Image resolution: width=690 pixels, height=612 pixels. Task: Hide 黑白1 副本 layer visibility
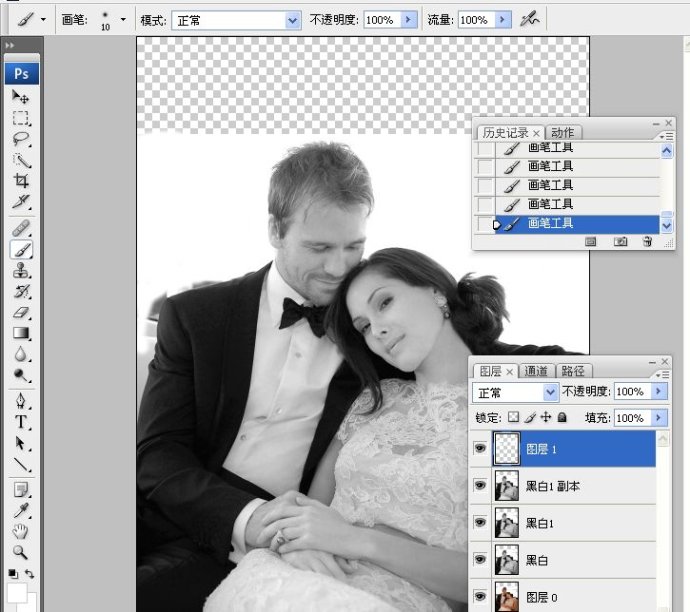click(480, 485)
